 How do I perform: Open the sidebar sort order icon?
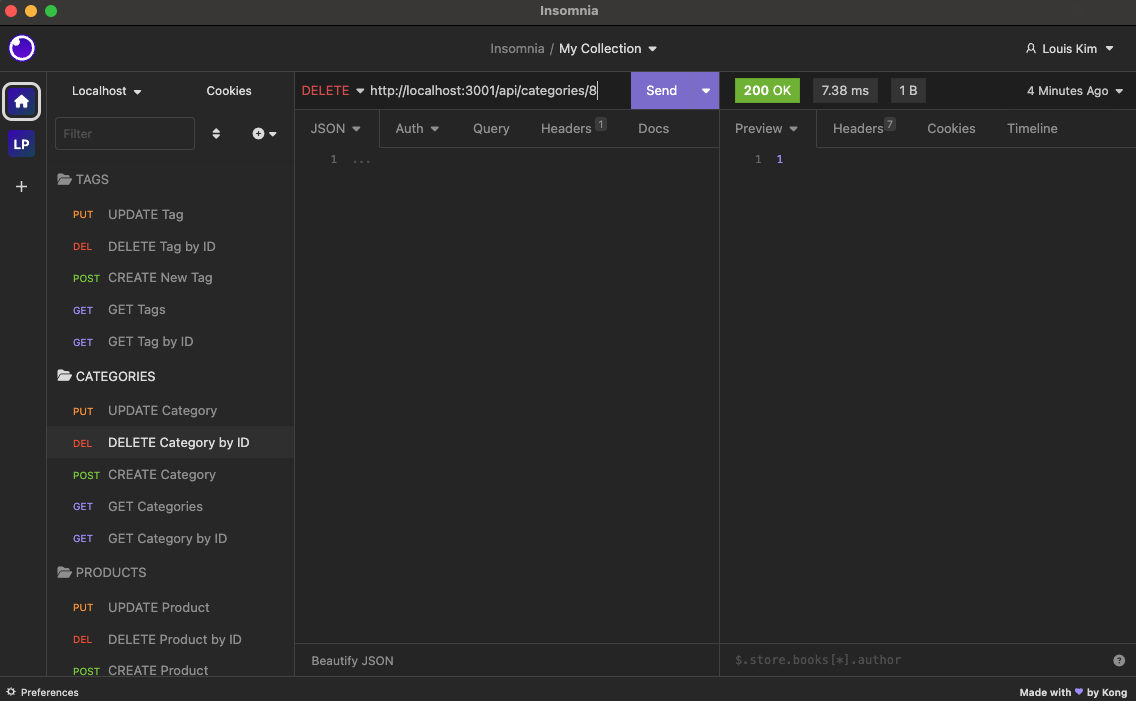click(216, 133)
